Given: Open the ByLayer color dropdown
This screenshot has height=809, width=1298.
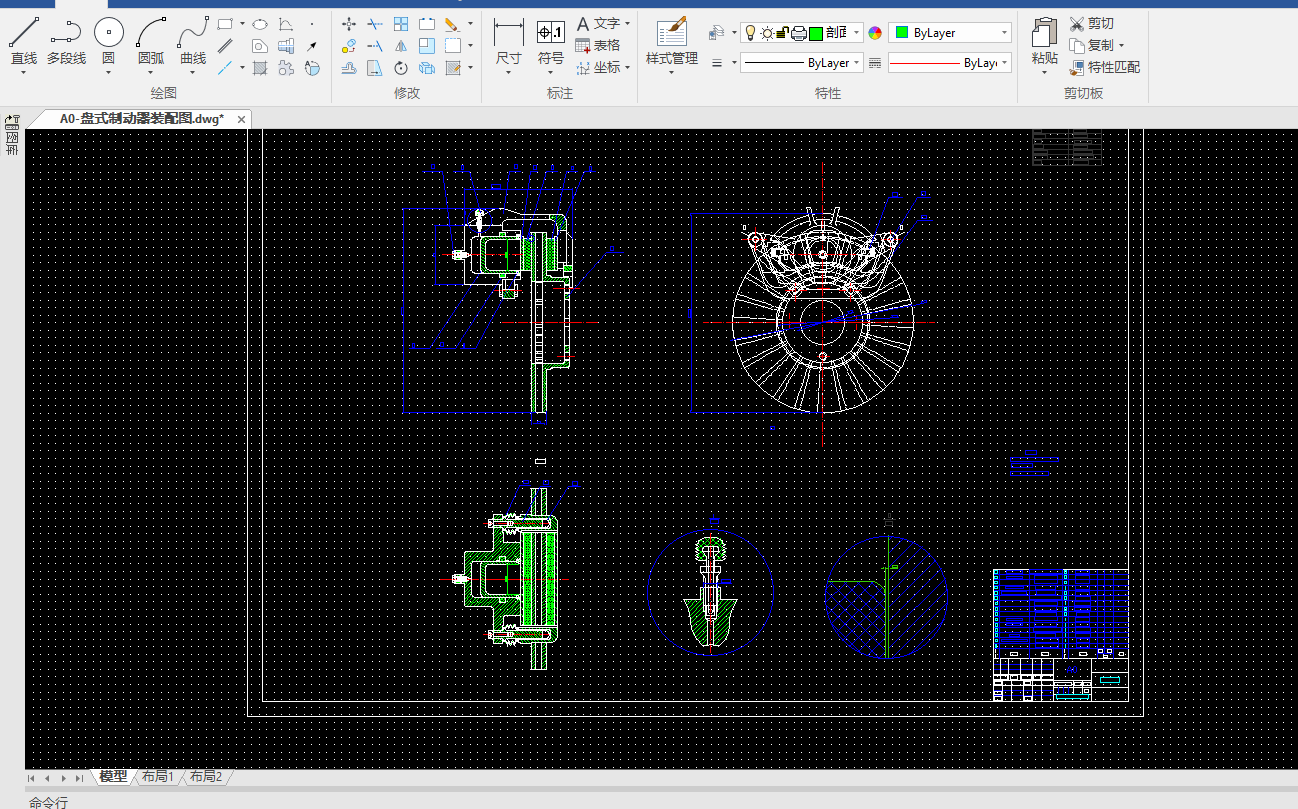Looking at the screenshot, I should (950, 33).
